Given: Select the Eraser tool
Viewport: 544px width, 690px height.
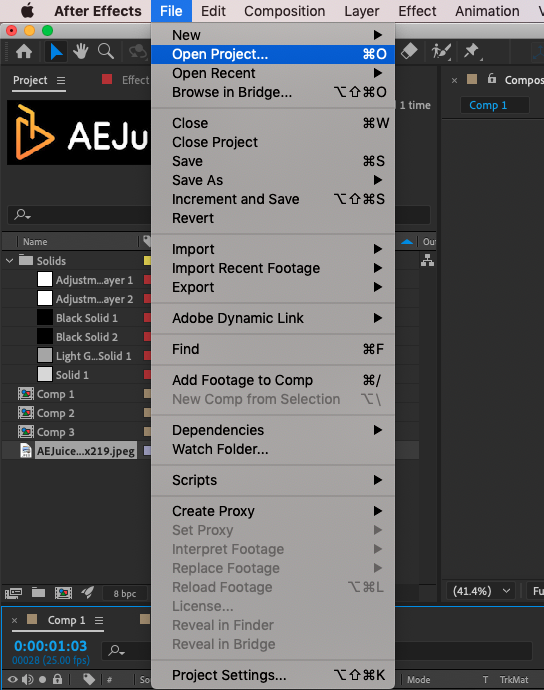Looking at the screenshot, I should [x=409, y=51].
